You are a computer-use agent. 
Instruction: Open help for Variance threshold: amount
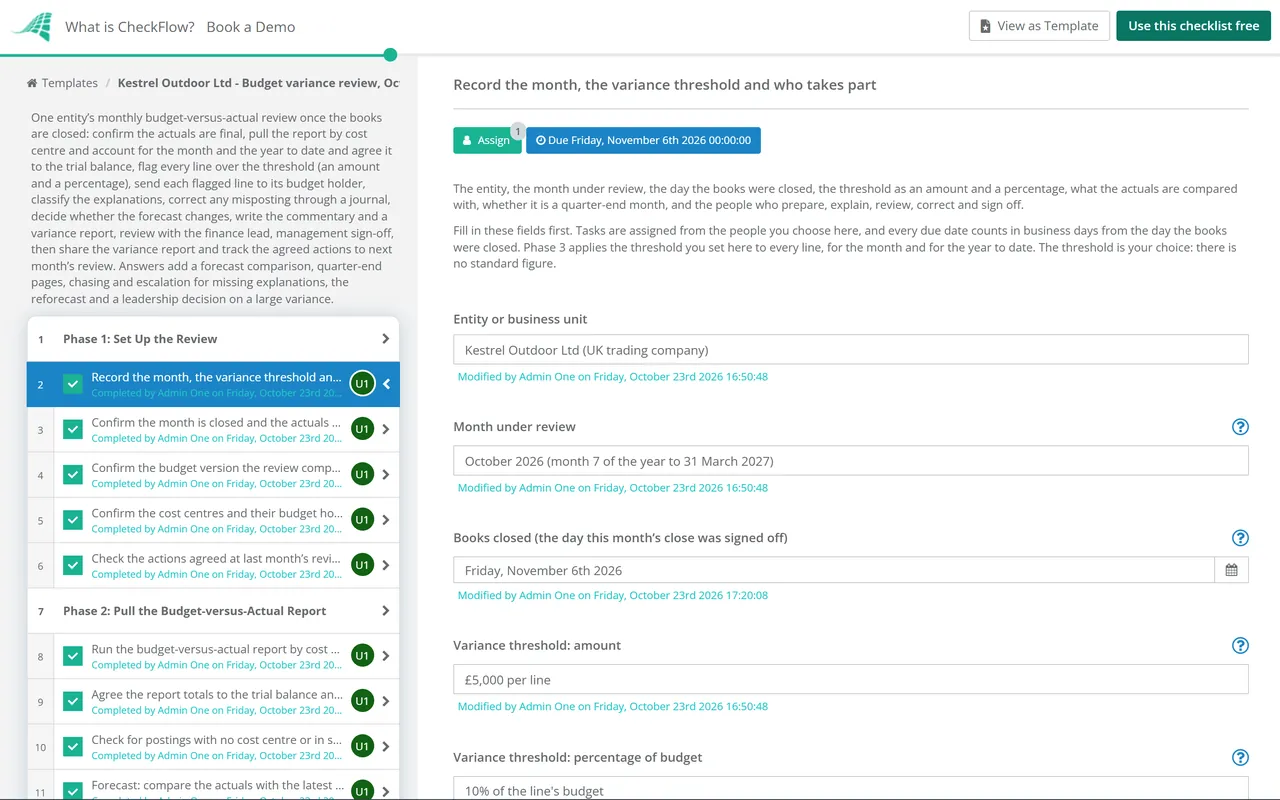click(1240, 646)
